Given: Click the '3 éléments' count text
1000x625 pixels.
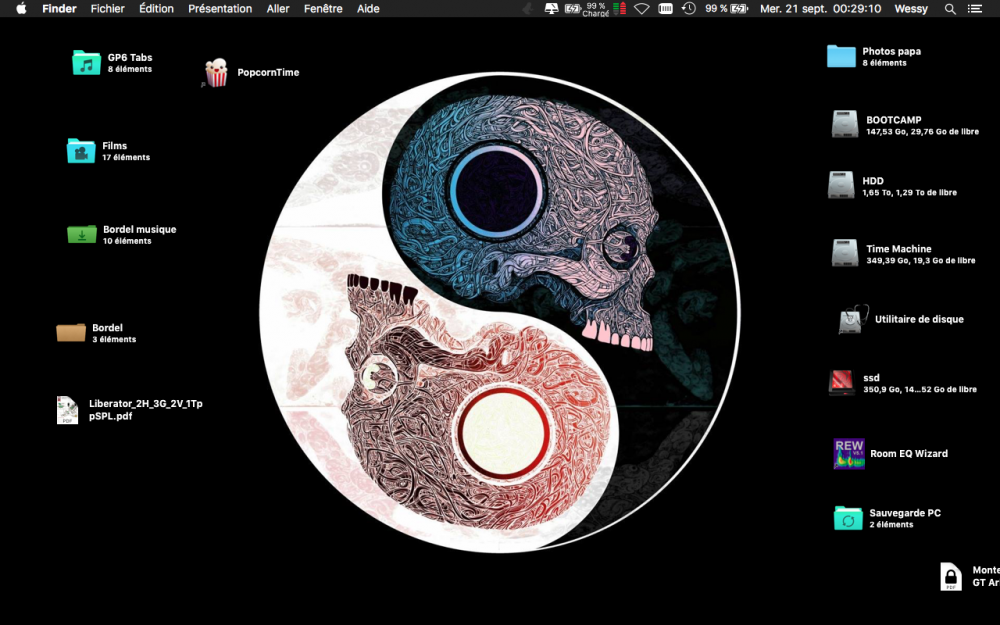Looking at the screenshot, I should point(114,339).
